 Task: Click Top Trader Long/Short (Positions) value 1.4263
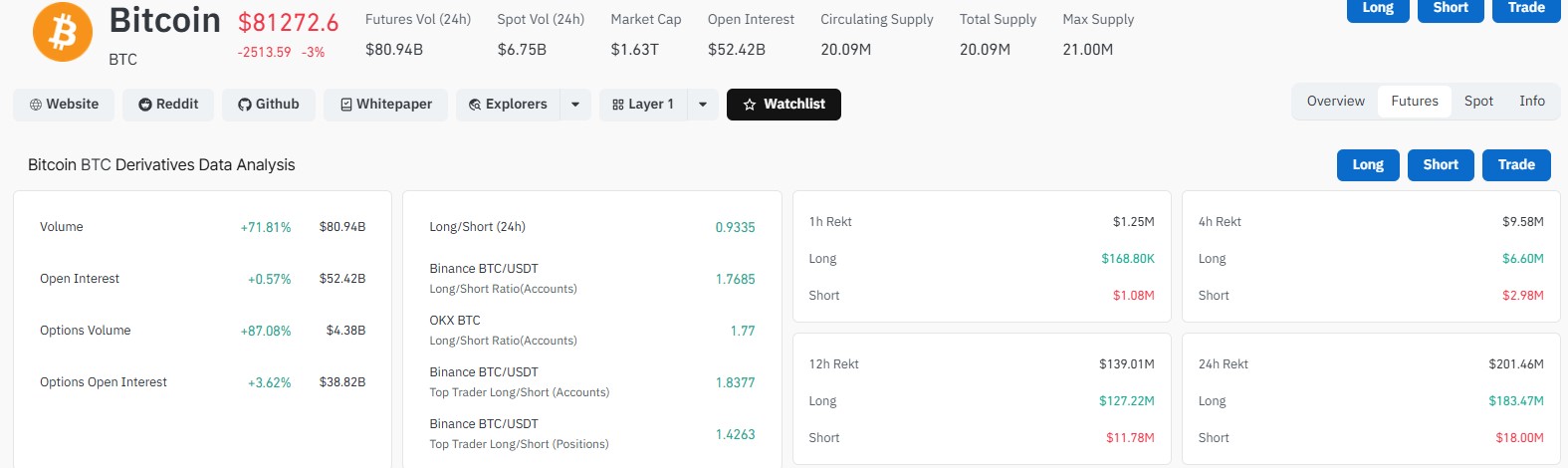[x=735, y=434]
